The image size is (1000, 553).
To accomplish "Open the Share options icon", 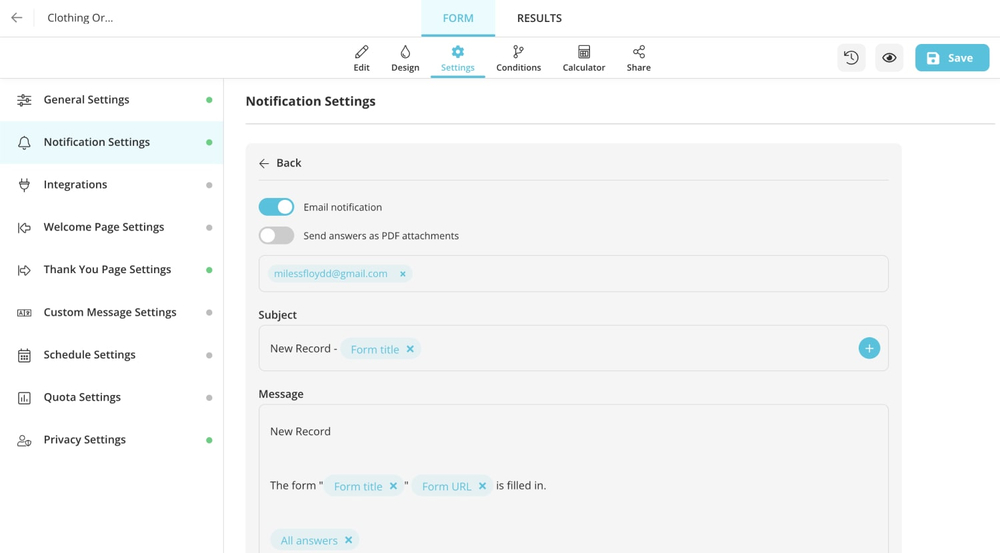I will pyautogui.click(x=638, y=58).
